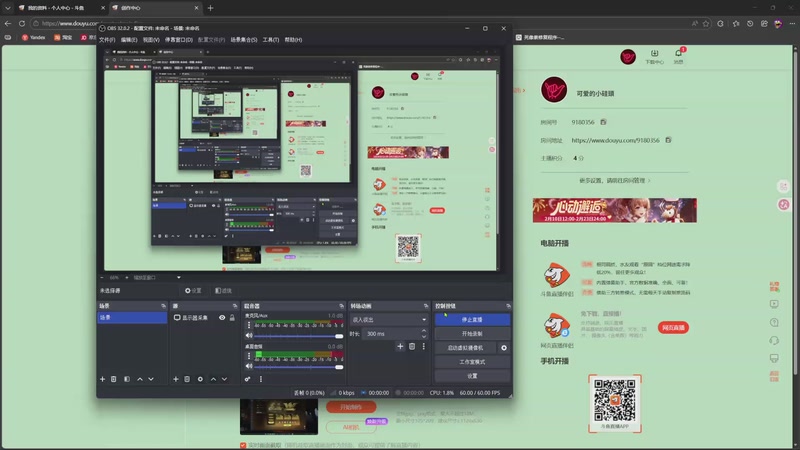Open audio mixer toolbar three-dot menu
Image resolution: width=800 pixels, height=450 pixels.
pos(261,379)
